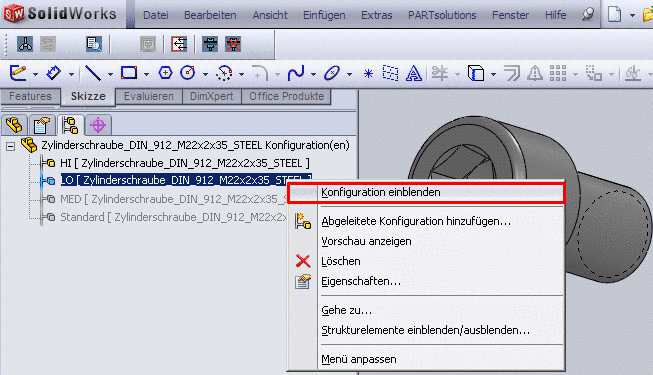
Task: Click the Sketch pencil tool icon
Action: pyautogui.click(x=18, y=73)
